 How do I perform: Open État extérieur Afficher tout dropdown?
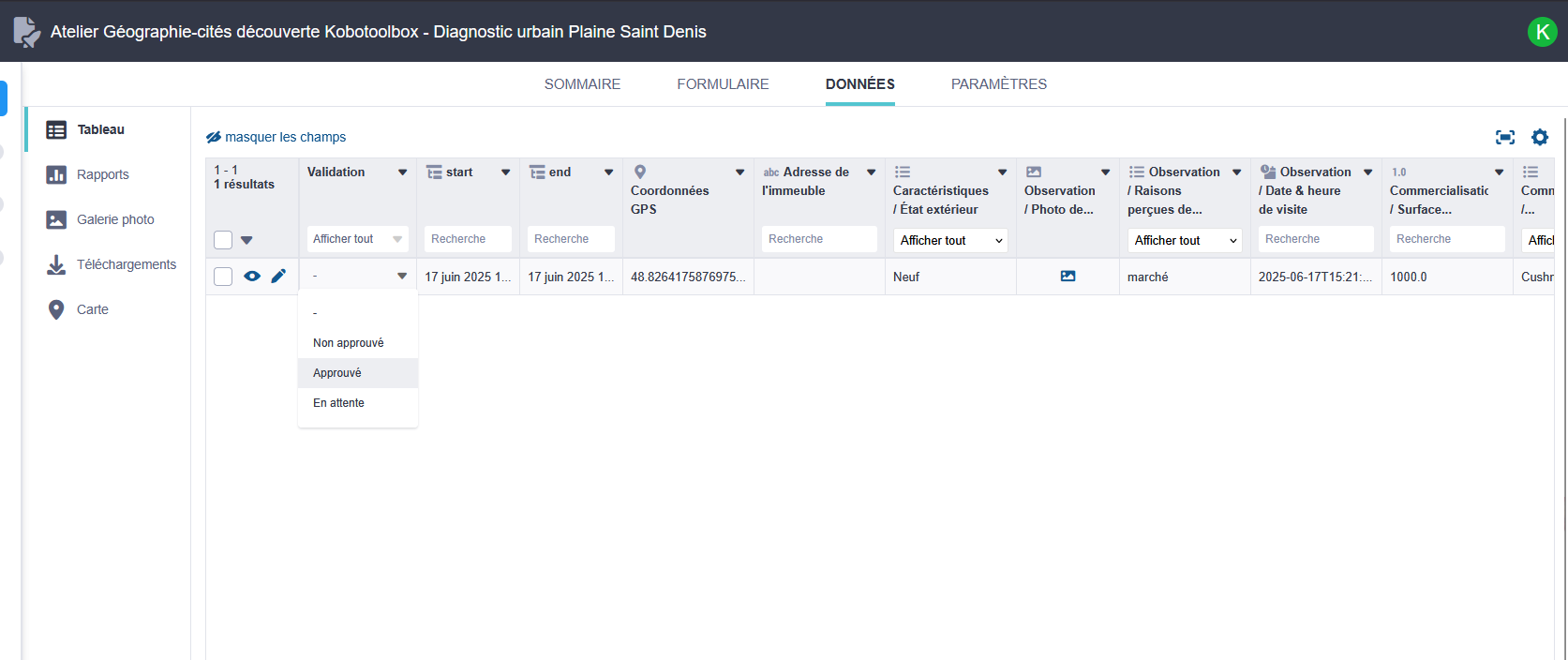950,240
